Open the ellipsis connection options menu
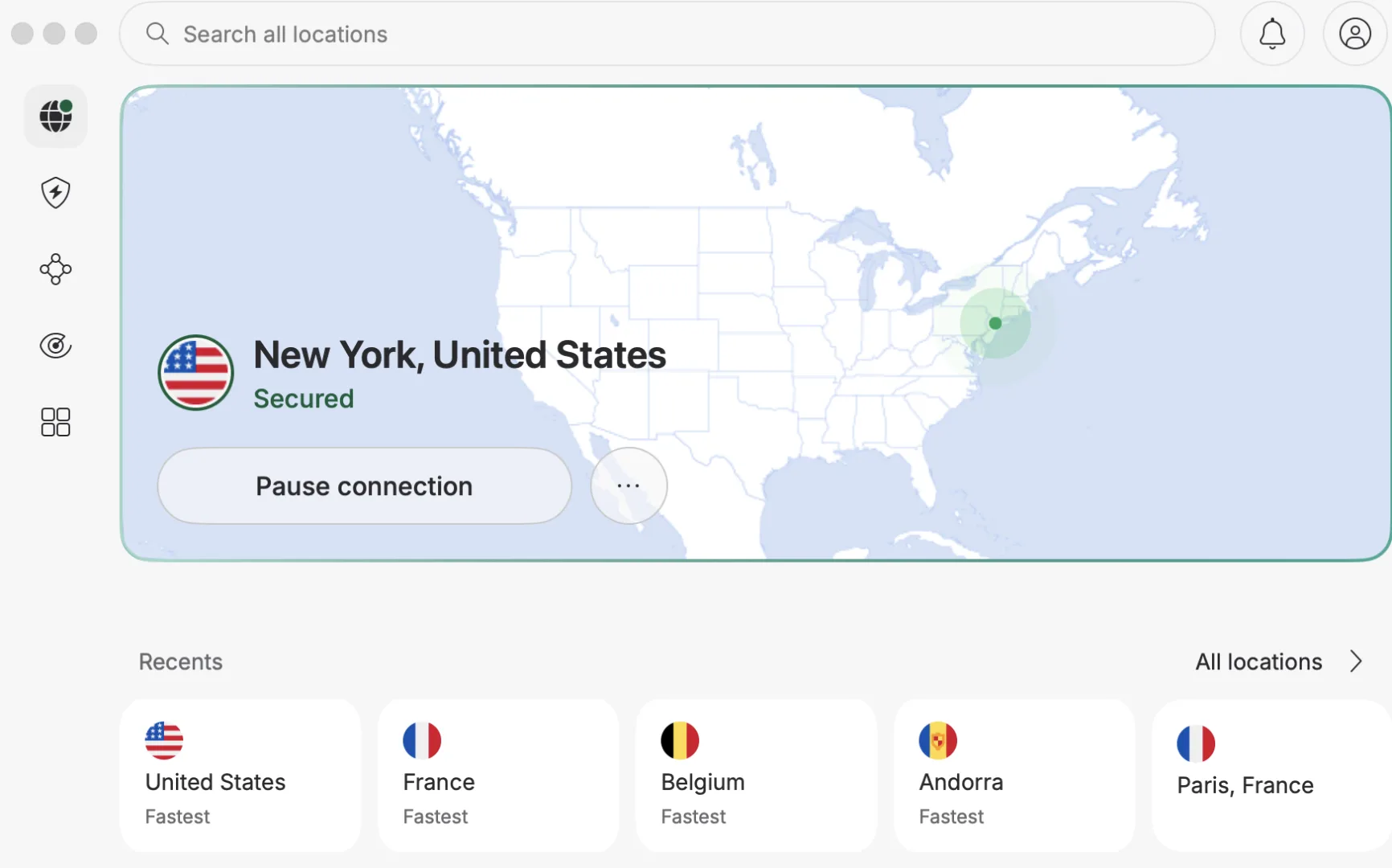This screenshot has height=868, width=1392. [628, 485]
